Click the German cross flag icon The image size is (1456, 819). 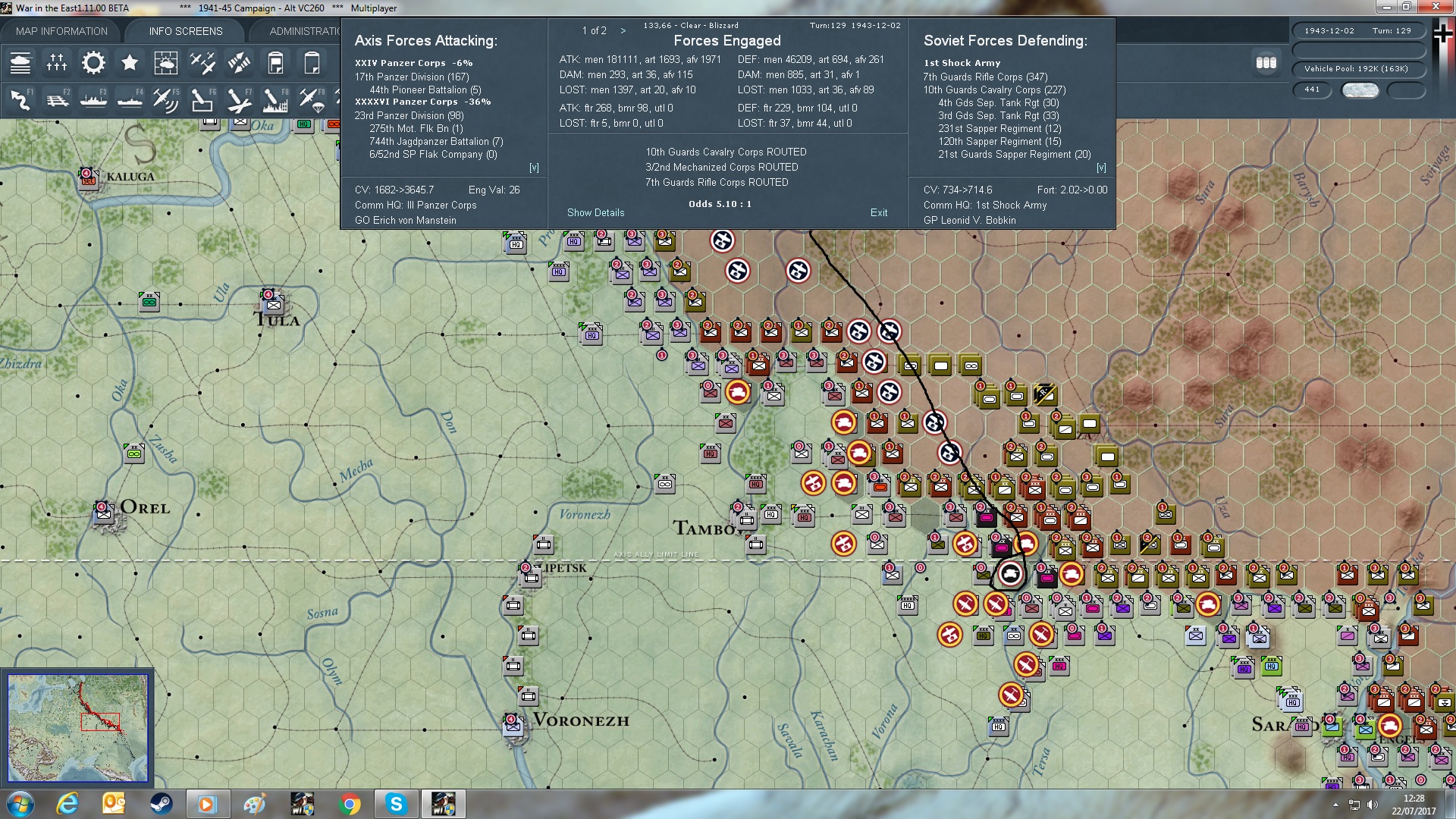point(1443,34)
